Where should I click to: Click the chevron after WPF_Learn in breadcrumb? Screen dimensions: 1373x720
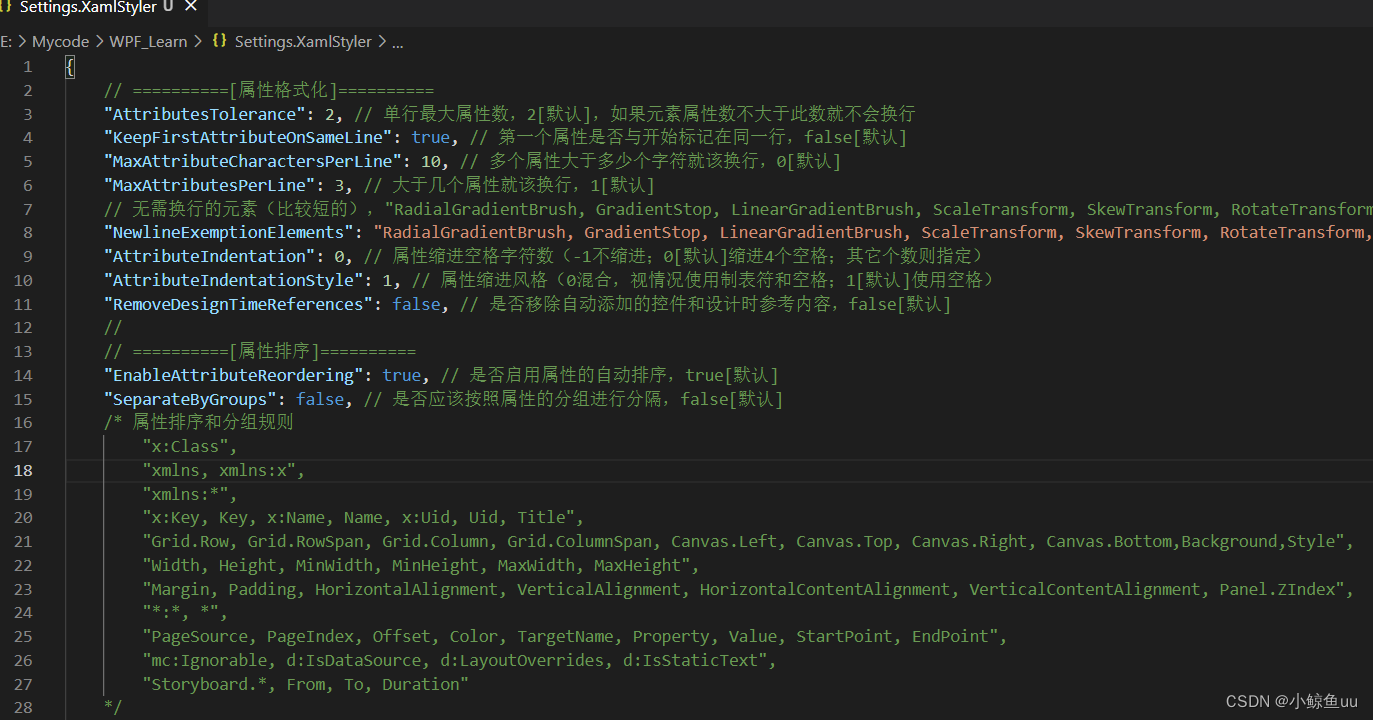(198, 41)
